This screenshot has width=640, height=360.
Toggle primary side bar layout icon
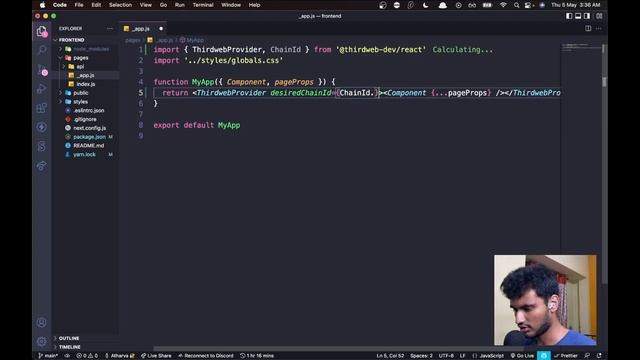pos(569,16)
